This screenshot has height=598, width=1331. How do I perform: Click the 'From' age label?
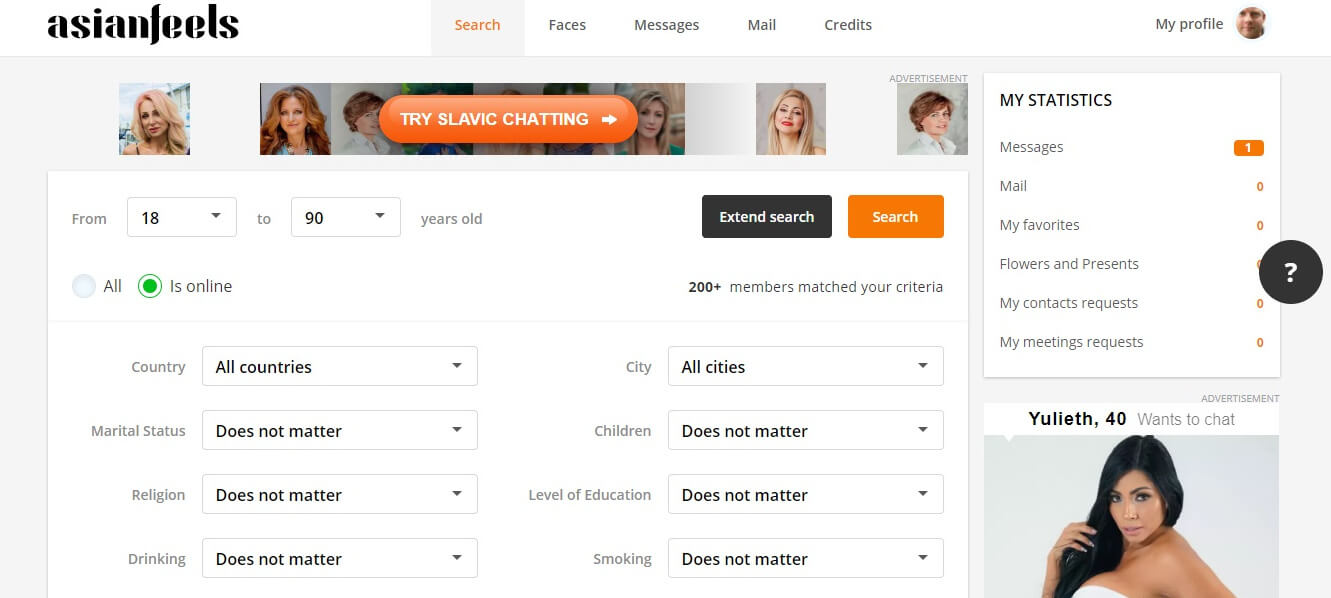coord(89,218)
